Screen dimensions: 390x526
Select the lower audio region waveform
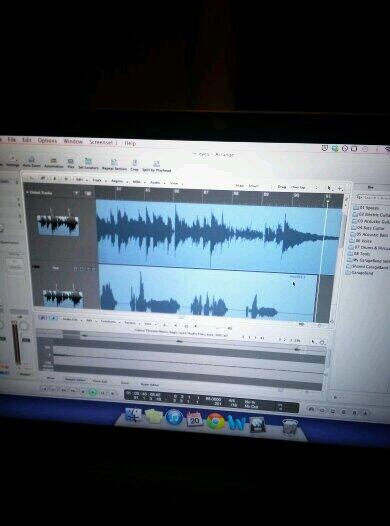207,292
